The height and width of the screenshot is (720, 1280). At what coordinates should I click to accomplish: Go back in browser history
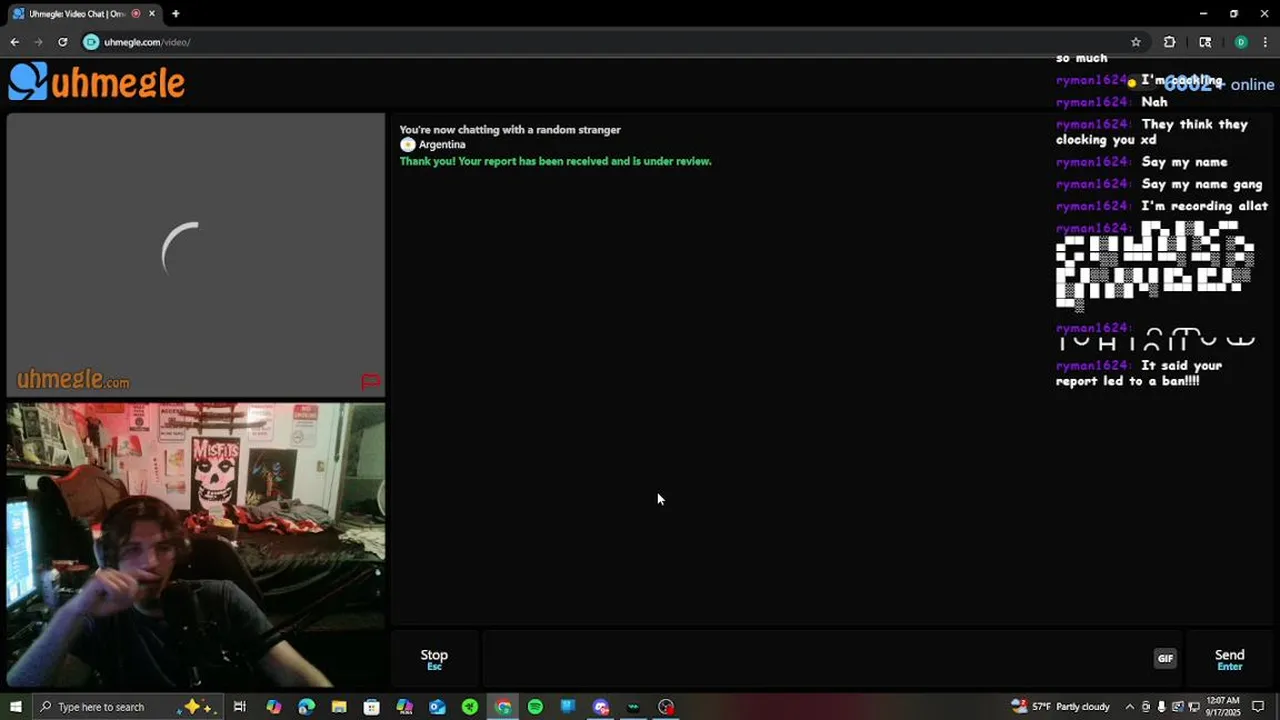tap(14, 42)
